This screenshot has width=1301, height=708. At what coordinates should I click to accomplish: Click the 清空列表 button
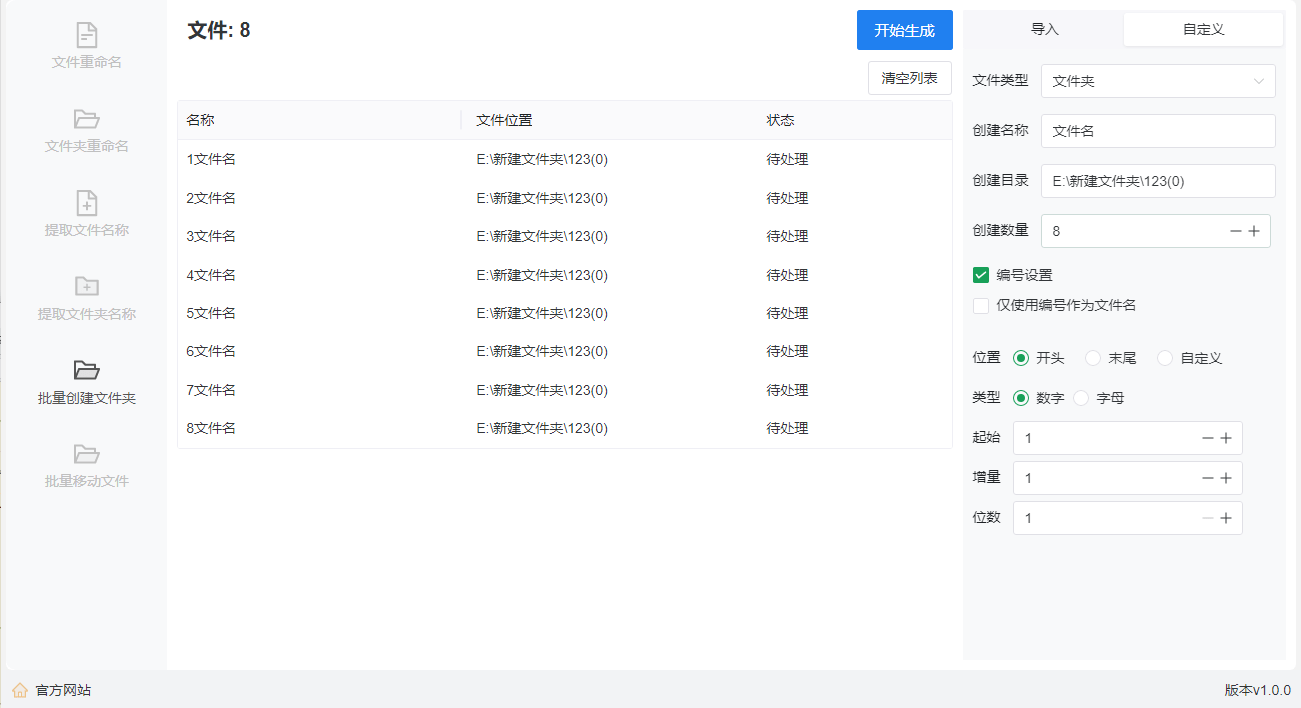909,78
